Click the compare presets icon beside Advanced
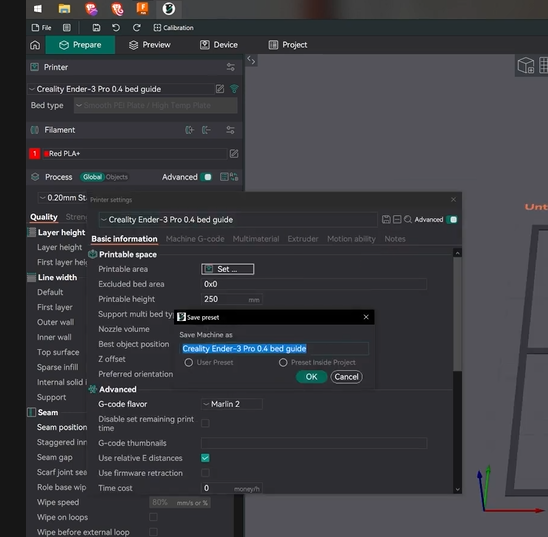Image resolution: width=548 pixels, height=537 pixels. pos(234,177)
